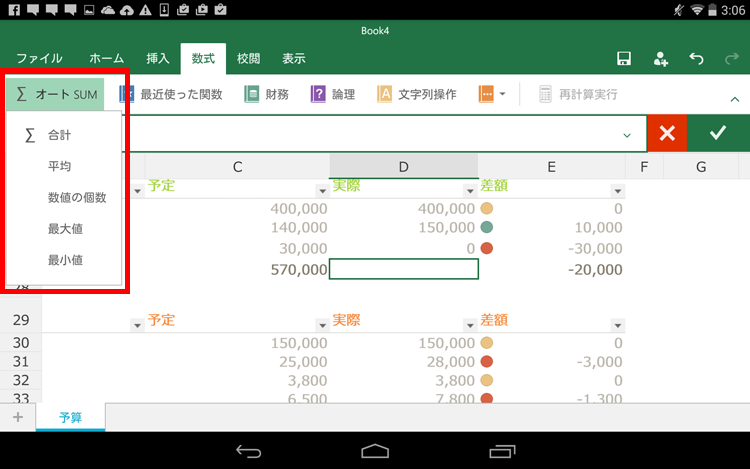Open the 財務 financial functions
The image size is (750, 469).
267,95
